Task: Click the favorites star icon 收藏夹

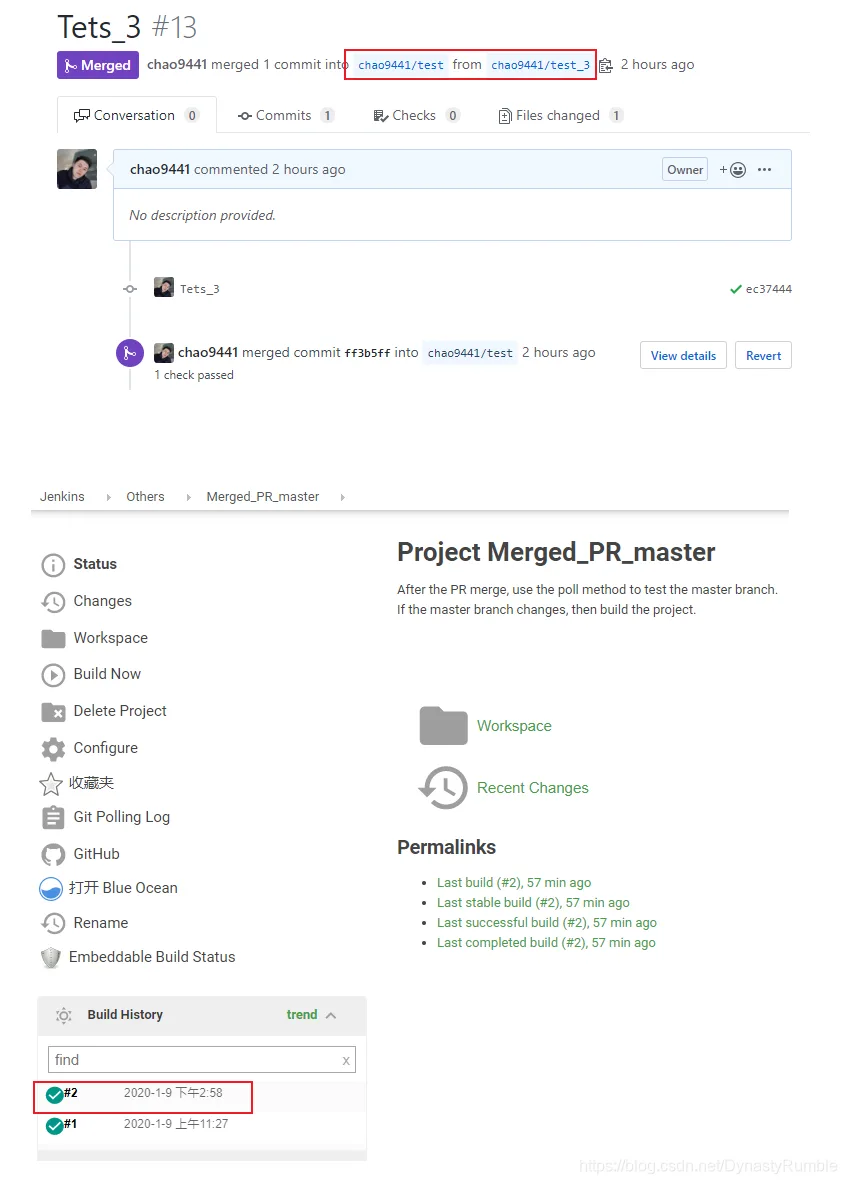Action: (51, 785)
